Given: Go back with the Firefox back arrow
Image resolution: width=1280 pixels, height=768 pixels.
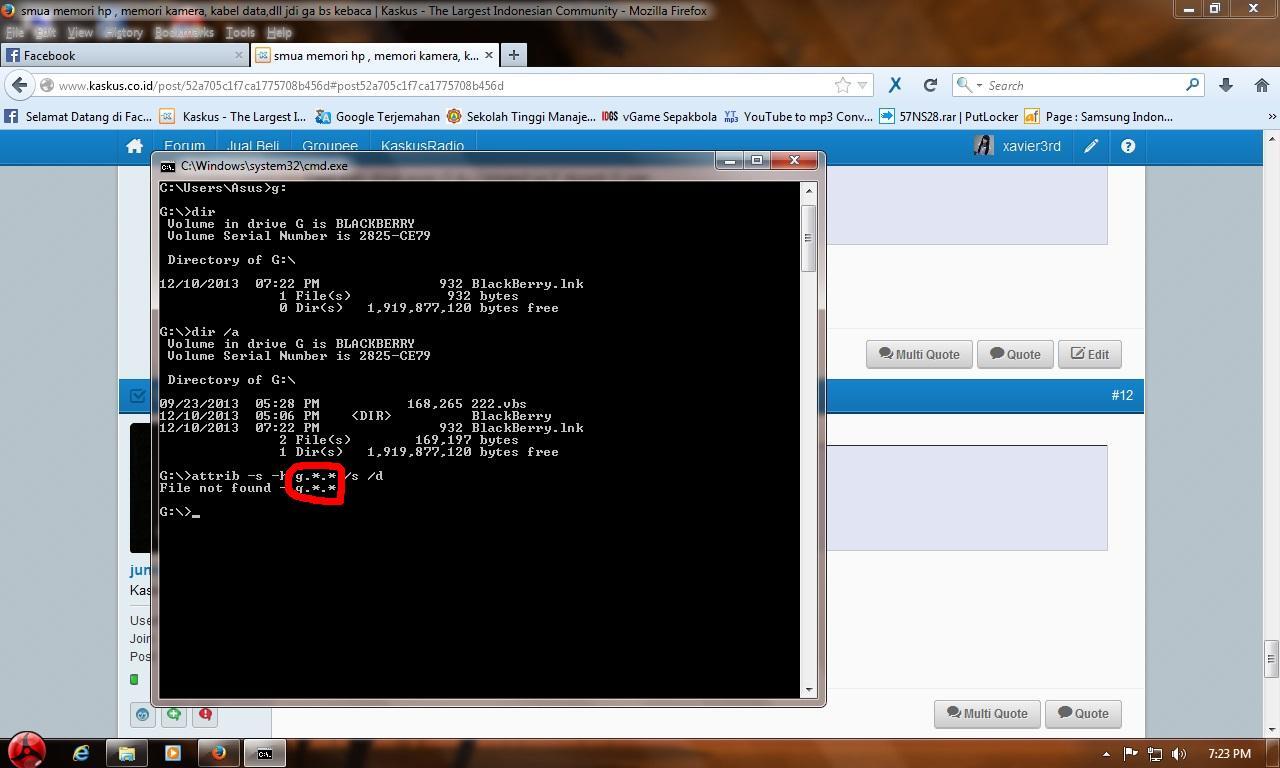Looking at the screenshot, I should (20, 85).
